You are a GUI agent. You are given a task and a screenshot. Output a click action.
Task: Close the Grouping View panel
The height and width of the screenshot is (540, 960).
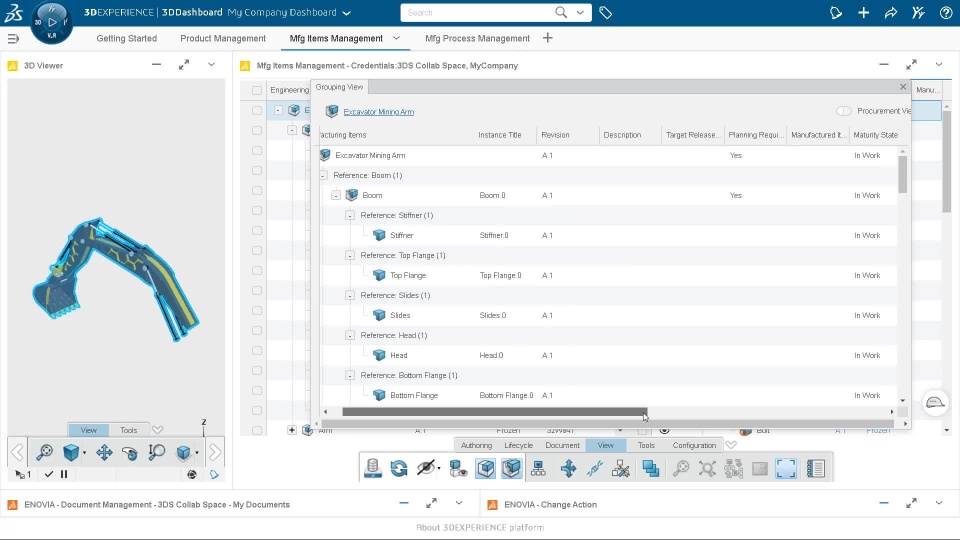click(x=903, y=87)
